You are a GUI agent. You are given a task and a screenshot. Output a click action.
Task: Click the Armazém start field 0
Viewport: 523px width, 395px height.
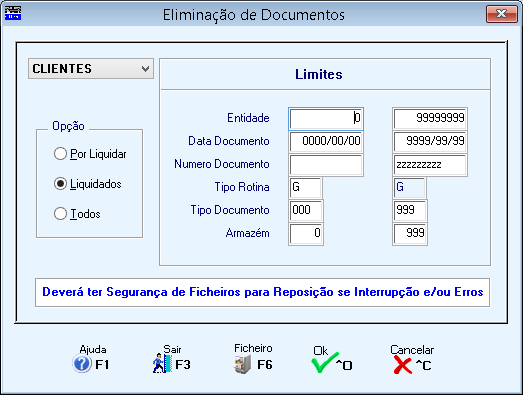tap(306, 234)
